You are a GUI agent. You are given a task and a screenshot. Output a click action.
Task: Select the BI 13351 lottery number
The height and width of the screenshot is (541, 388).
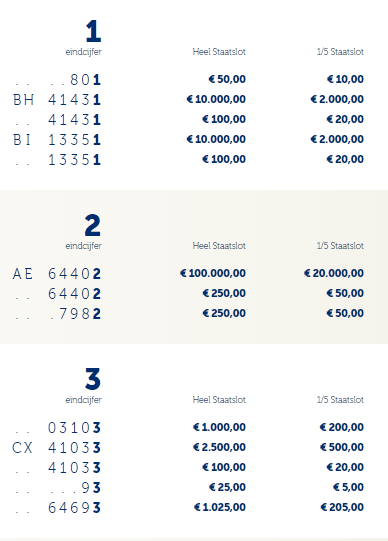point(57,140)
